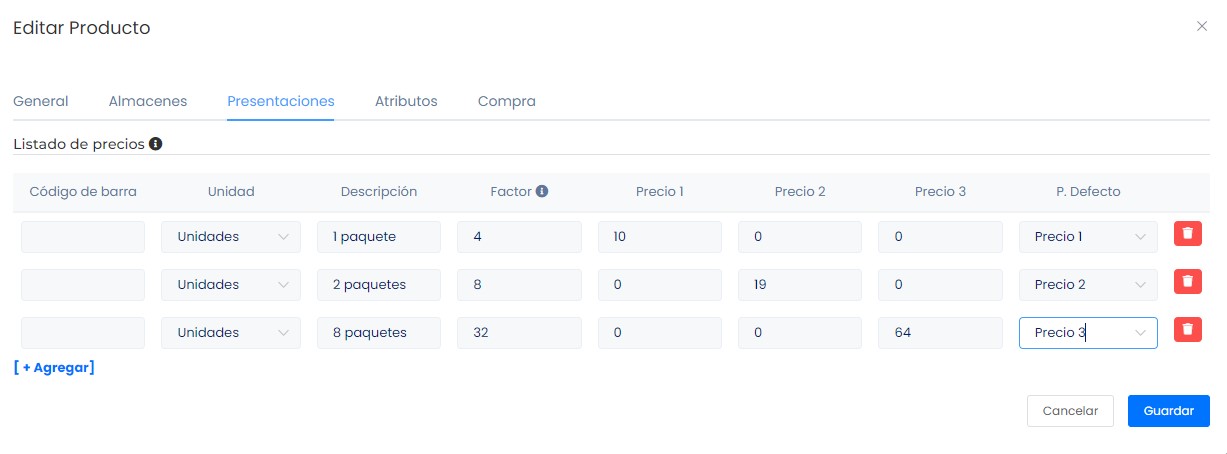Image resolution: width=1227 pixels, height=454 pixels.
Task: Expand the Precio 1 default price dropdown
Action: 1088,237
